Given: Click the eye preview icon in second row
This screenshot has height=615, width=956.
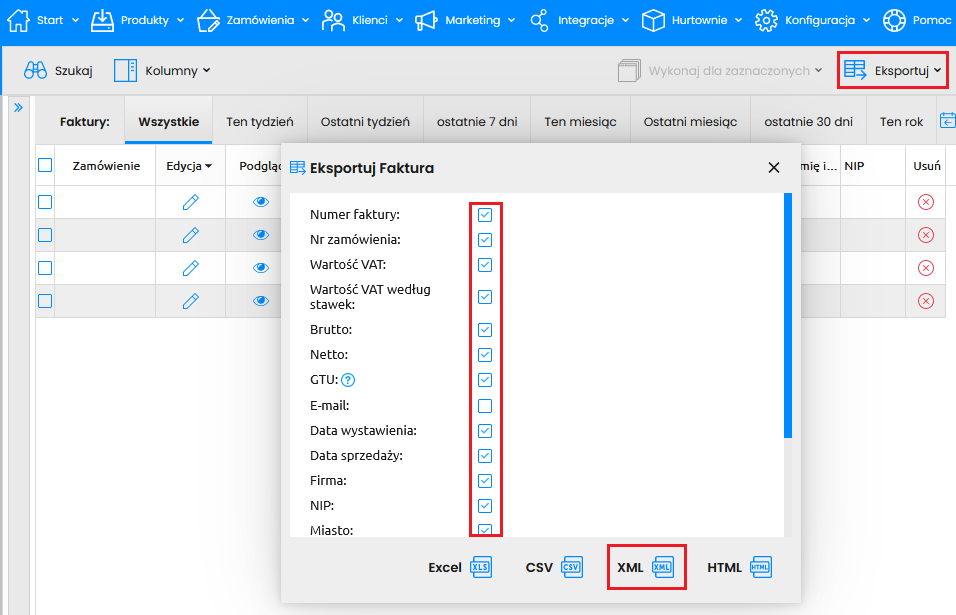Looking at the screenshot, I should [x=261, y=235].
